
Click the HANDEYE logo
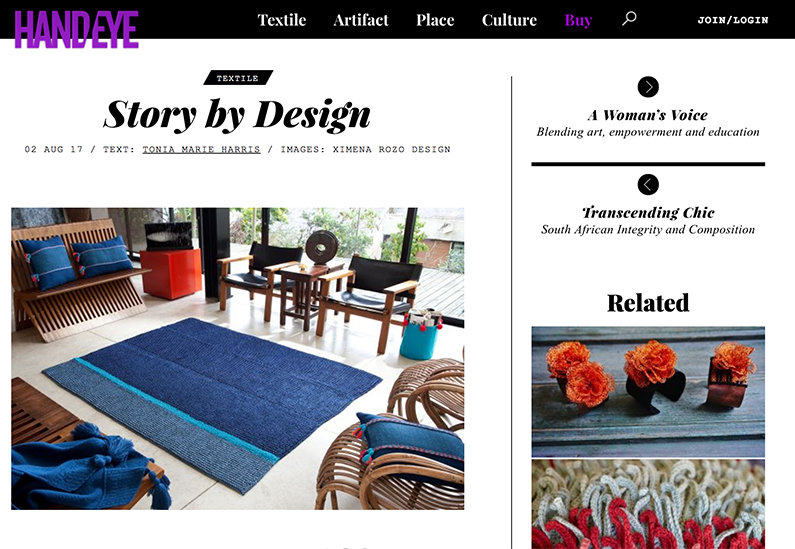[77, 29]
